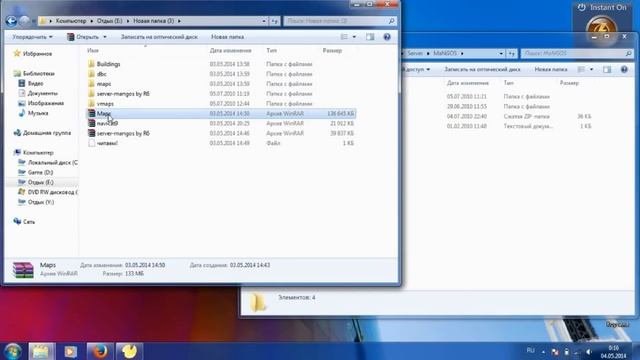Select Домашняя группа in sidebar

point(42,133)
